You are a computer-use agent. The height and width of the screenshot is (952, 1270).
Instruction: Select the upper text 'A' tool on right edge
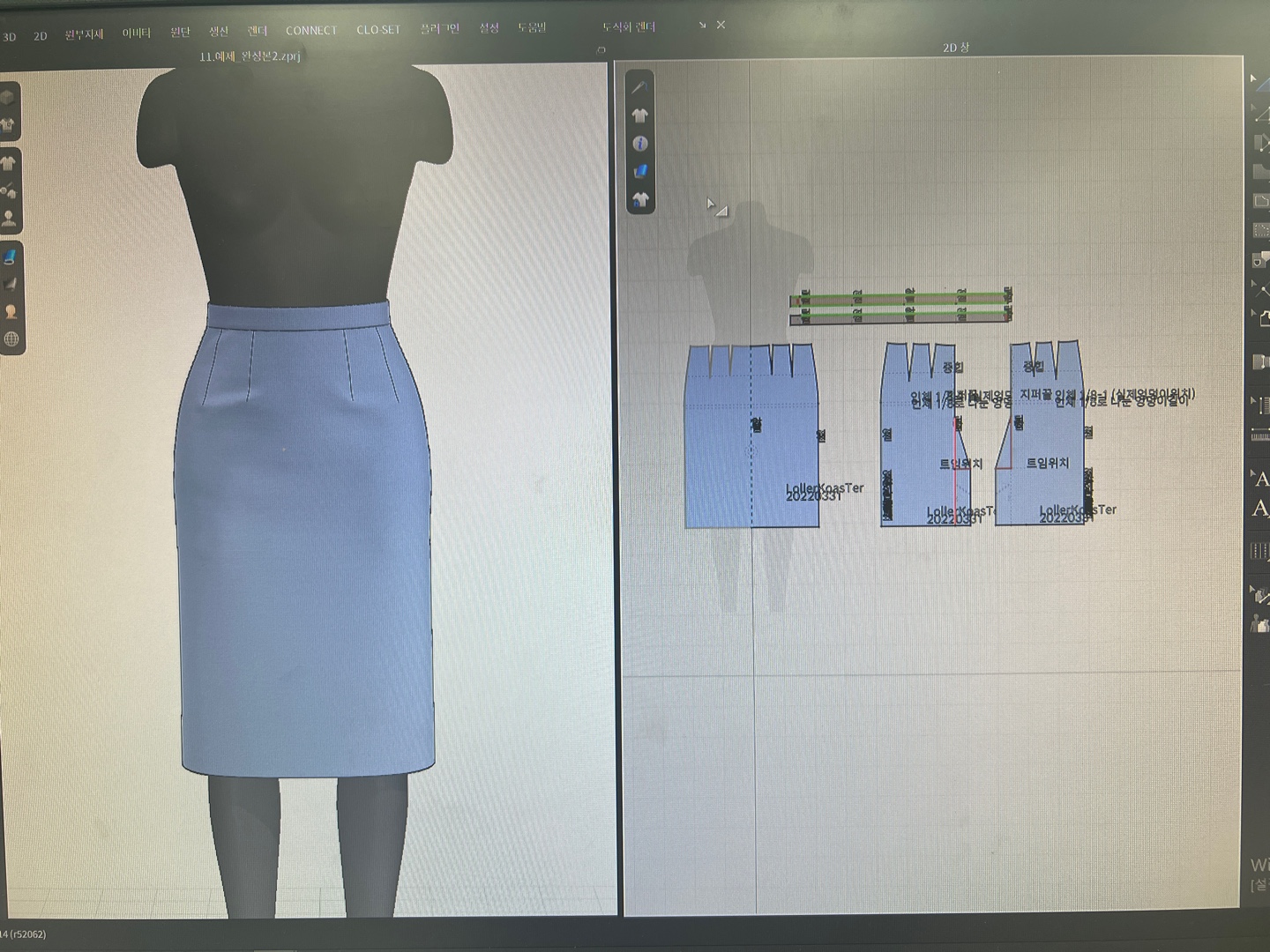click(1261, 479)
